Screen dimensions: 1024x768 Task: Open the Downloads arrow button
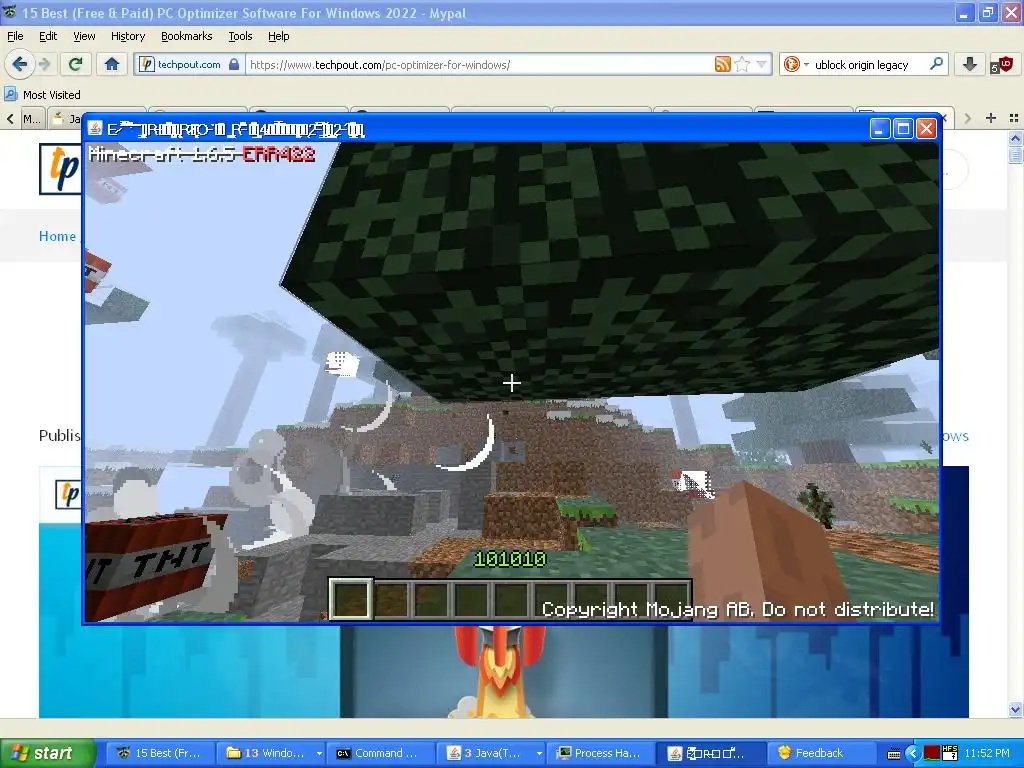[x=970, y=64]
